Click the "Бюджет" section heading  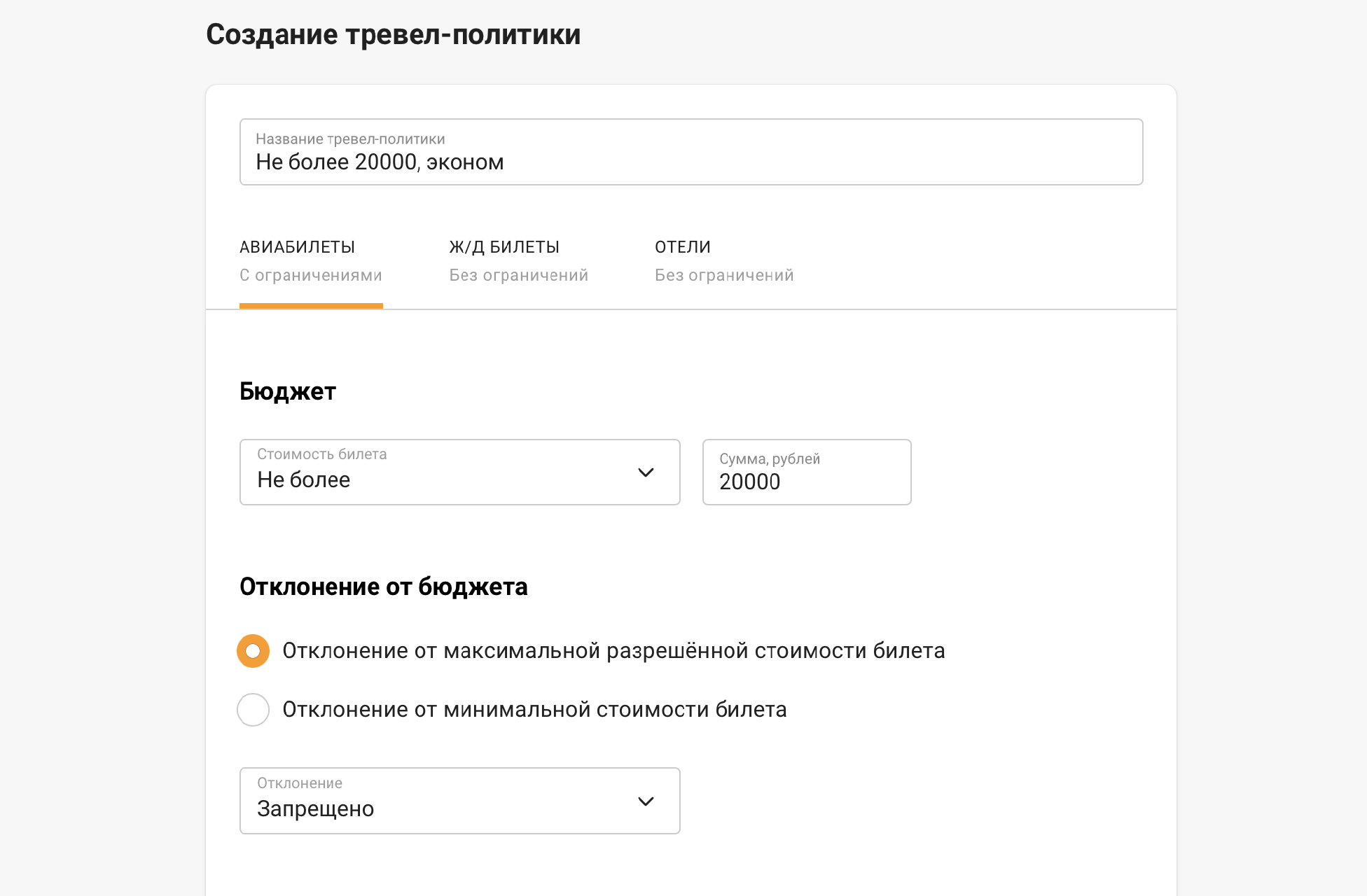288,391
